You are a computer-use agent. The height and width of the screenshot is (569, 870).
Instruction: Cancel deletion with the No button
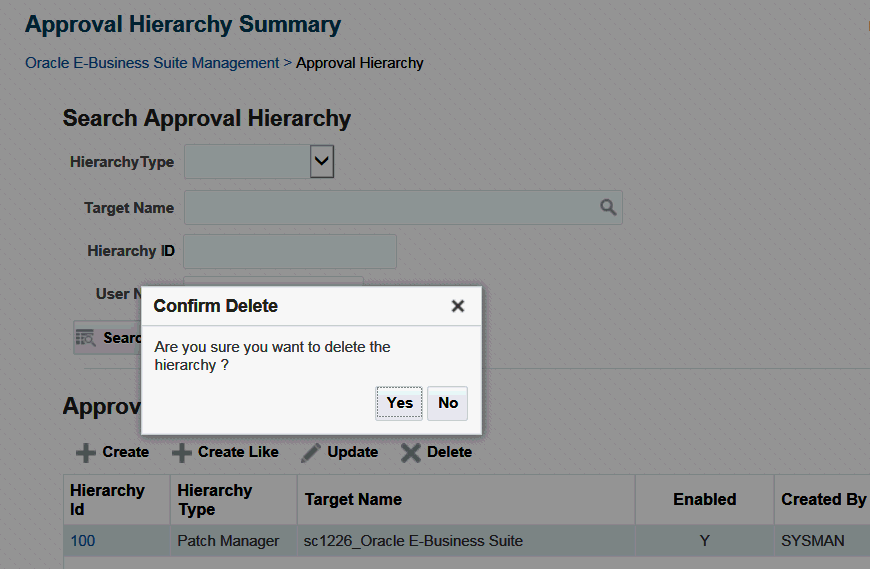[448, 403]
